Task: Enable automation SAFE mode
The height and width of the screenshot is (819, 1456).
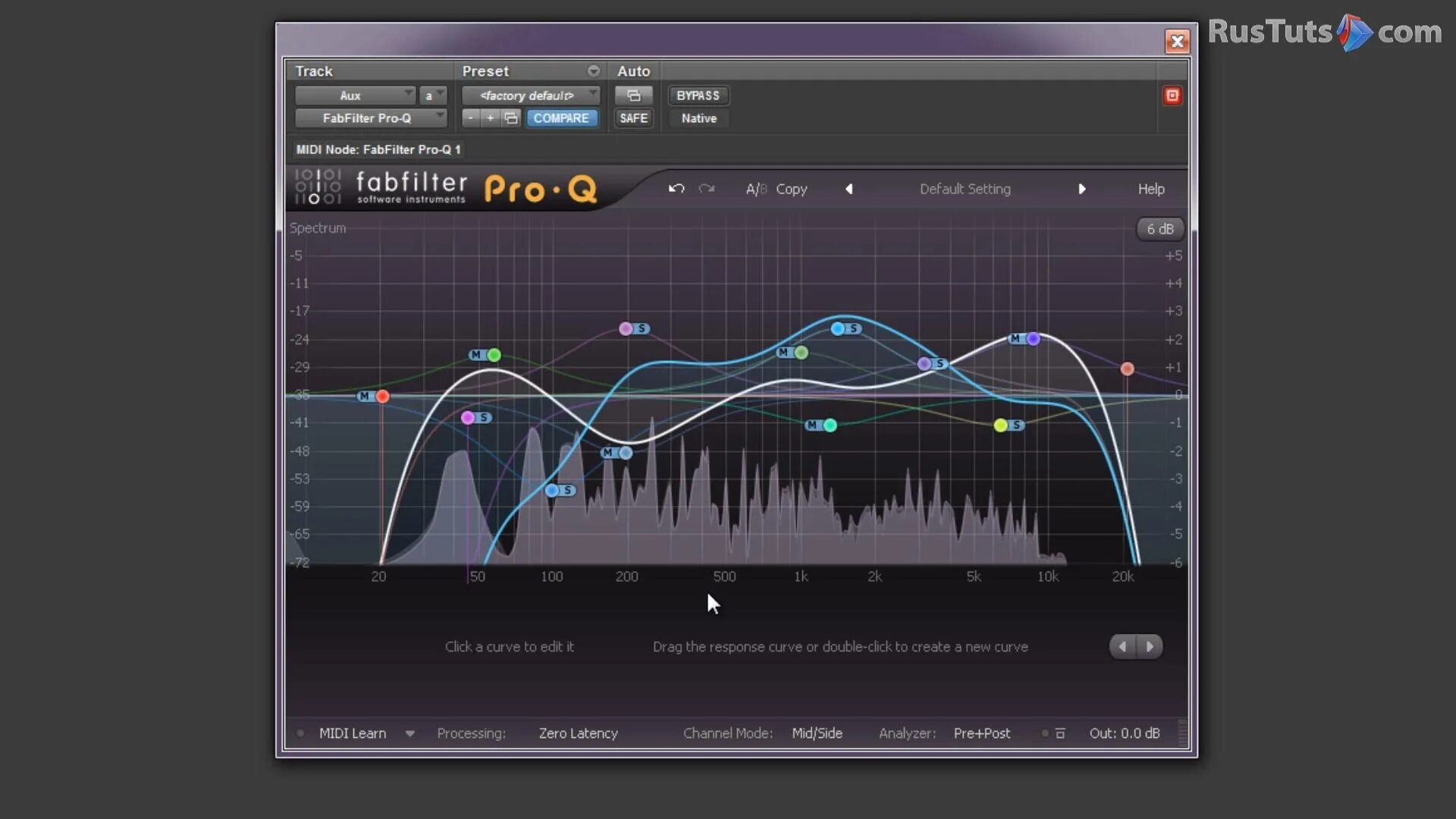Action: click(634, 118)
